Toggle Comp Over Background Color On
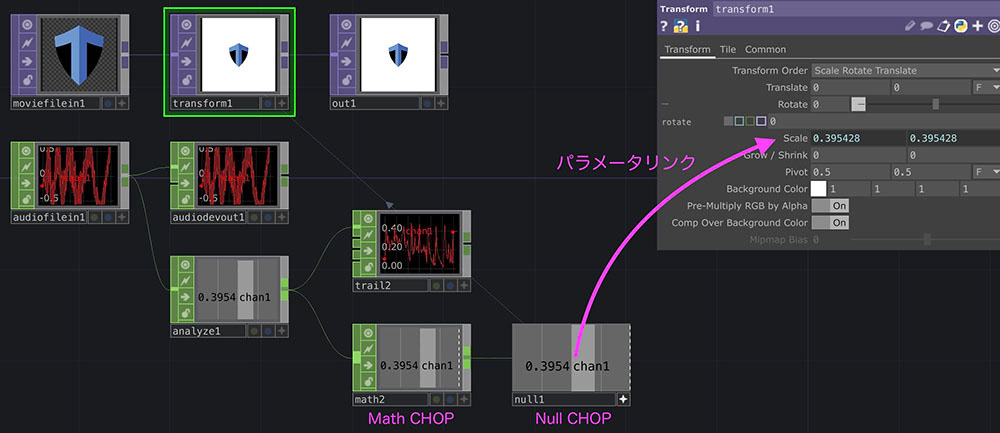The height and width of the screenshot is (433, 1000). pyautogui.click(x=830, y=223)
